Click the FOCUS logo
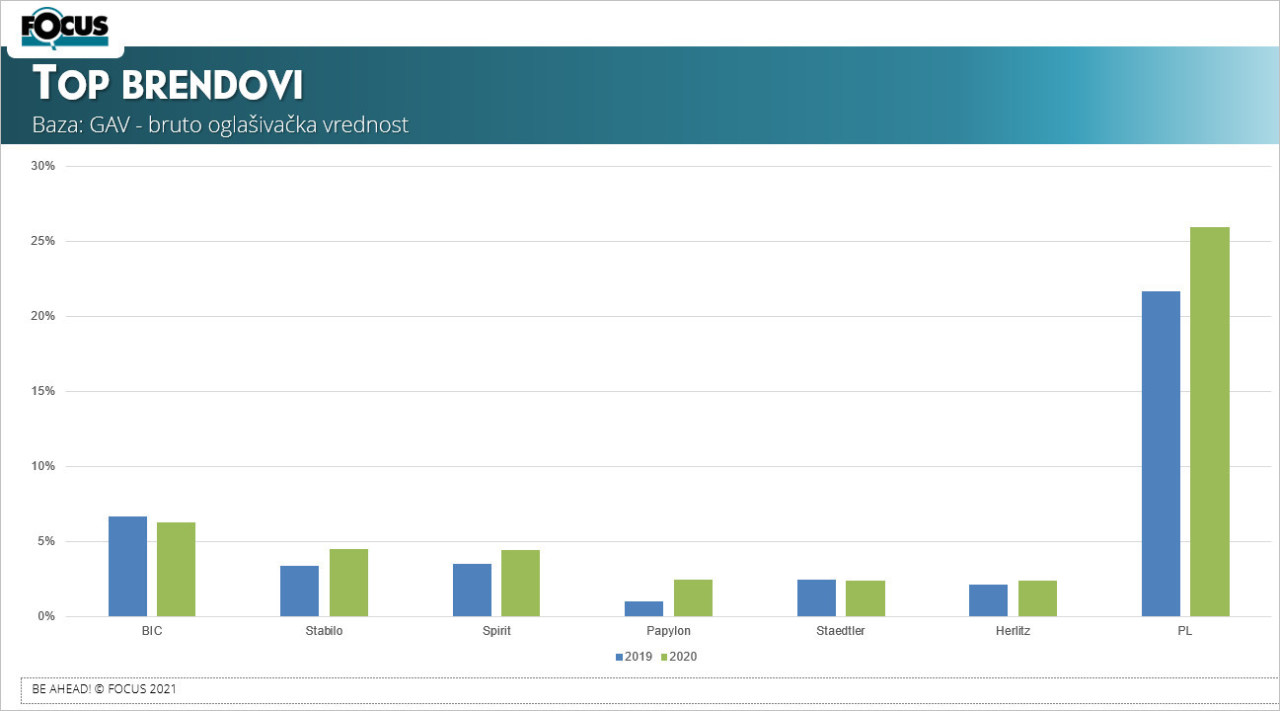This screenshot has height=711, width=1280. click(65, 27)
